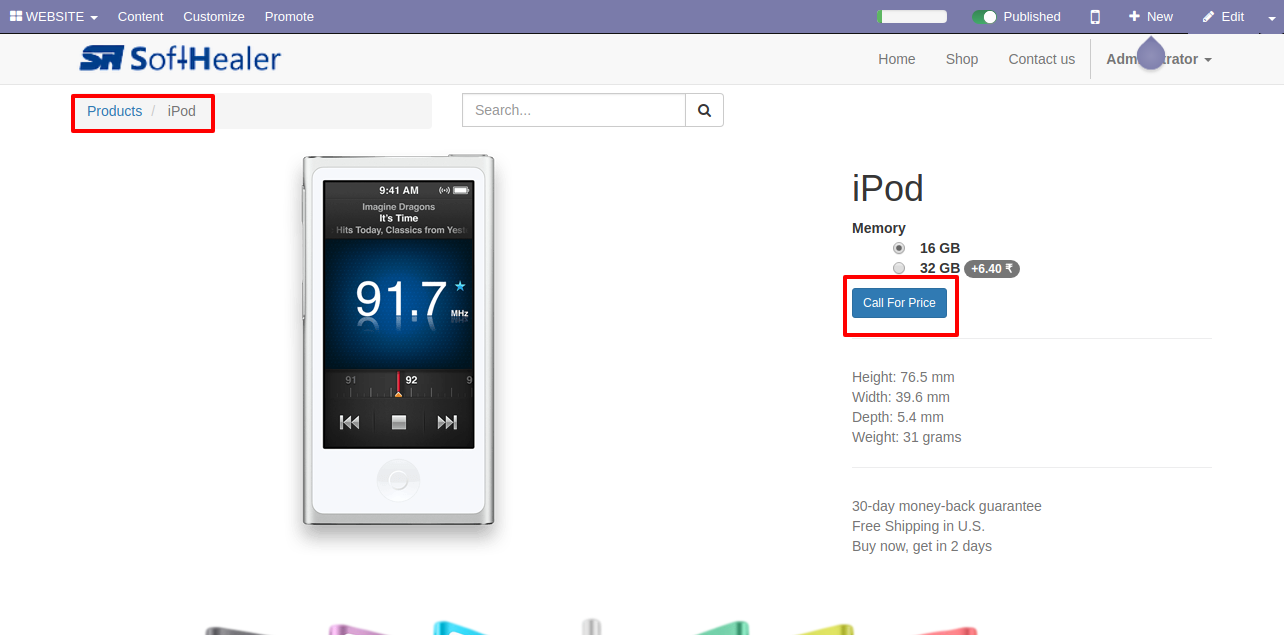Open the Contact us link
Screen dimensions: 1284x635
pyautogui.click(x=1042, y=59)
